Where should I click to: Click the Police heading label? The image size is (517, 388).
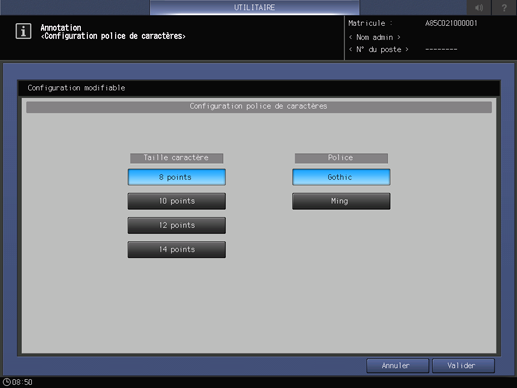pyautogui.click(x=341, y=158)
